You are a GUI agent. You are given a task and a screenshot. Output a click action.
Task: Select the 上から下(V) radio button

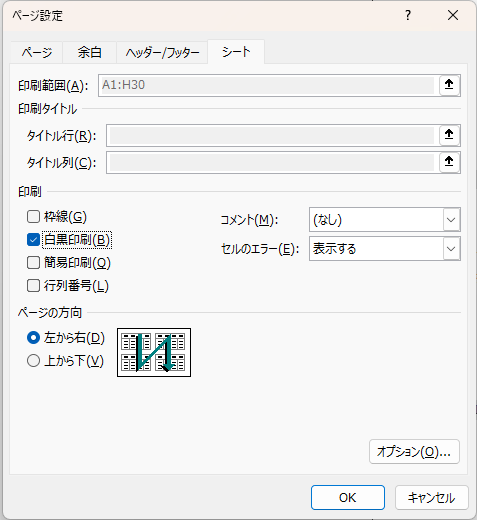(33, 361)
